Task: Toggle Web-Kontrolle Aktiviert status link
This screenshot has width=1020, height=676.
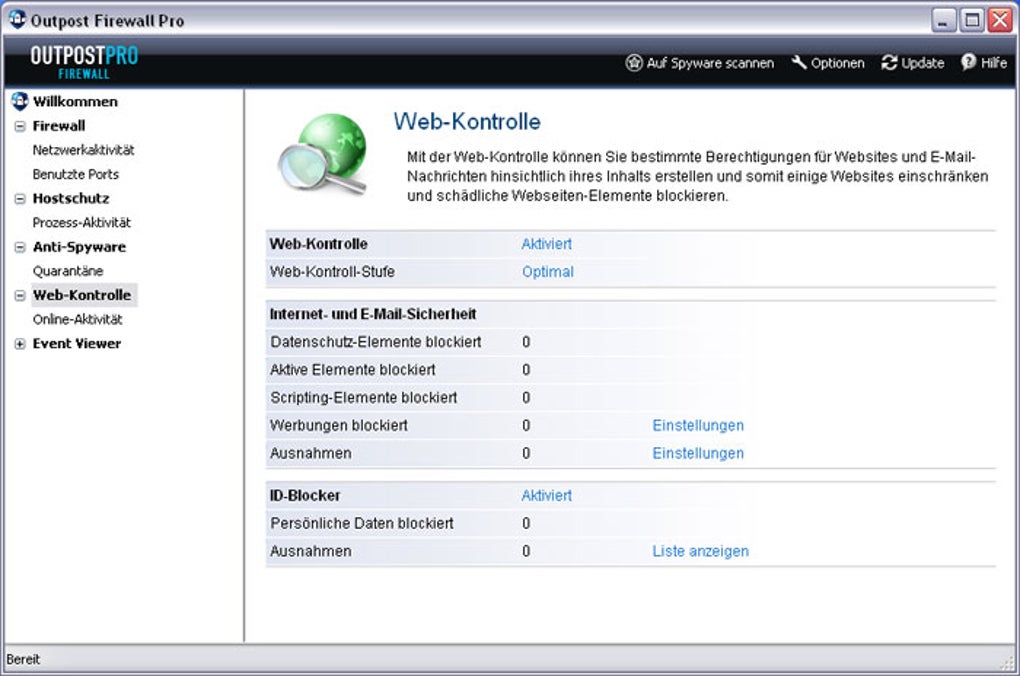Action: click(546, 244)
